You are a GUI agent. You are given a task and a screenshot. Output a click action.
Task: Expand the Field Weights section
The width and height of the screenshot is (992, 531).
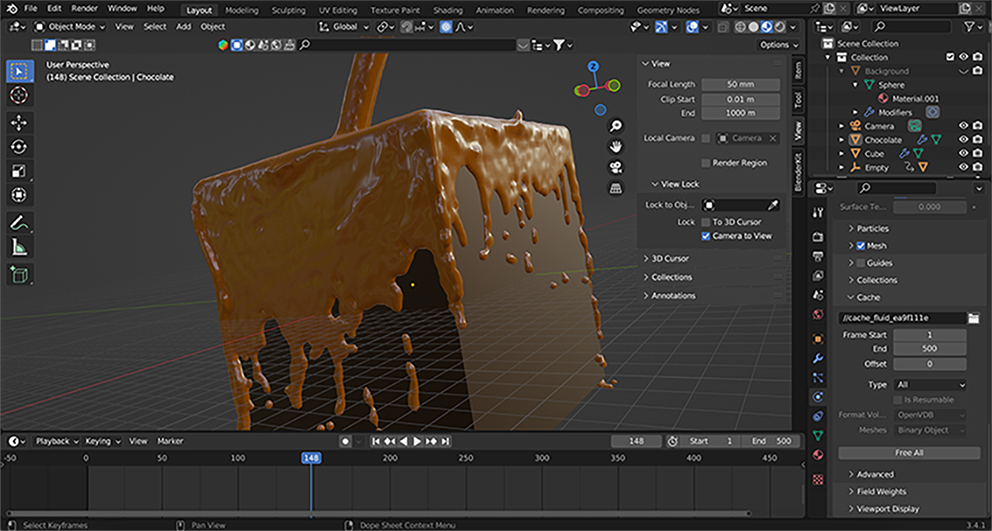(x=881, y=492)
